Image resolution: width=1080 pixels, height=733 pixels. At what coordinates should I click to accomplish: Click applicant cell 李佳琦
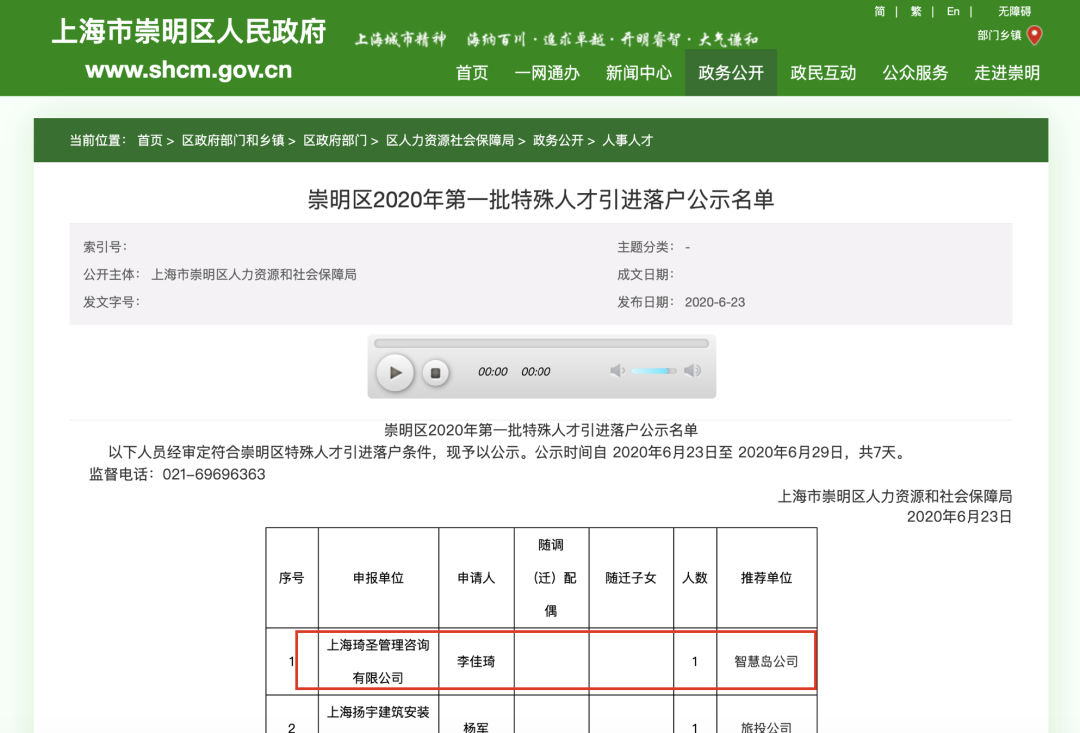click(476, 661)
